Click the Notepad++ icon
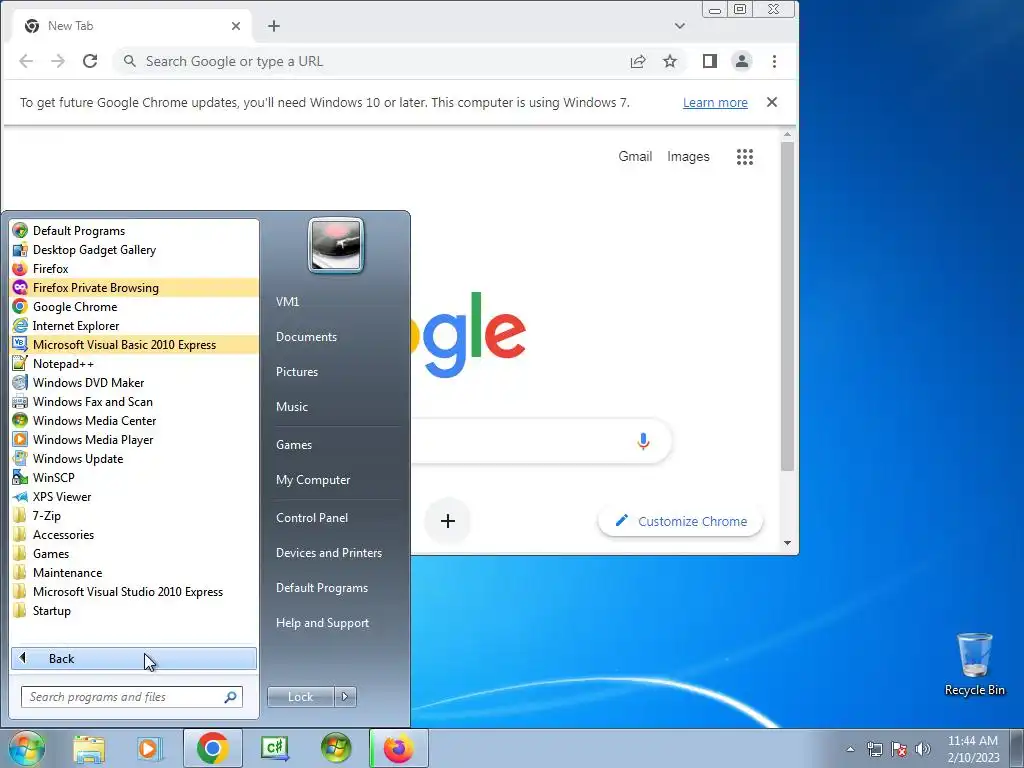 [20, 363]
